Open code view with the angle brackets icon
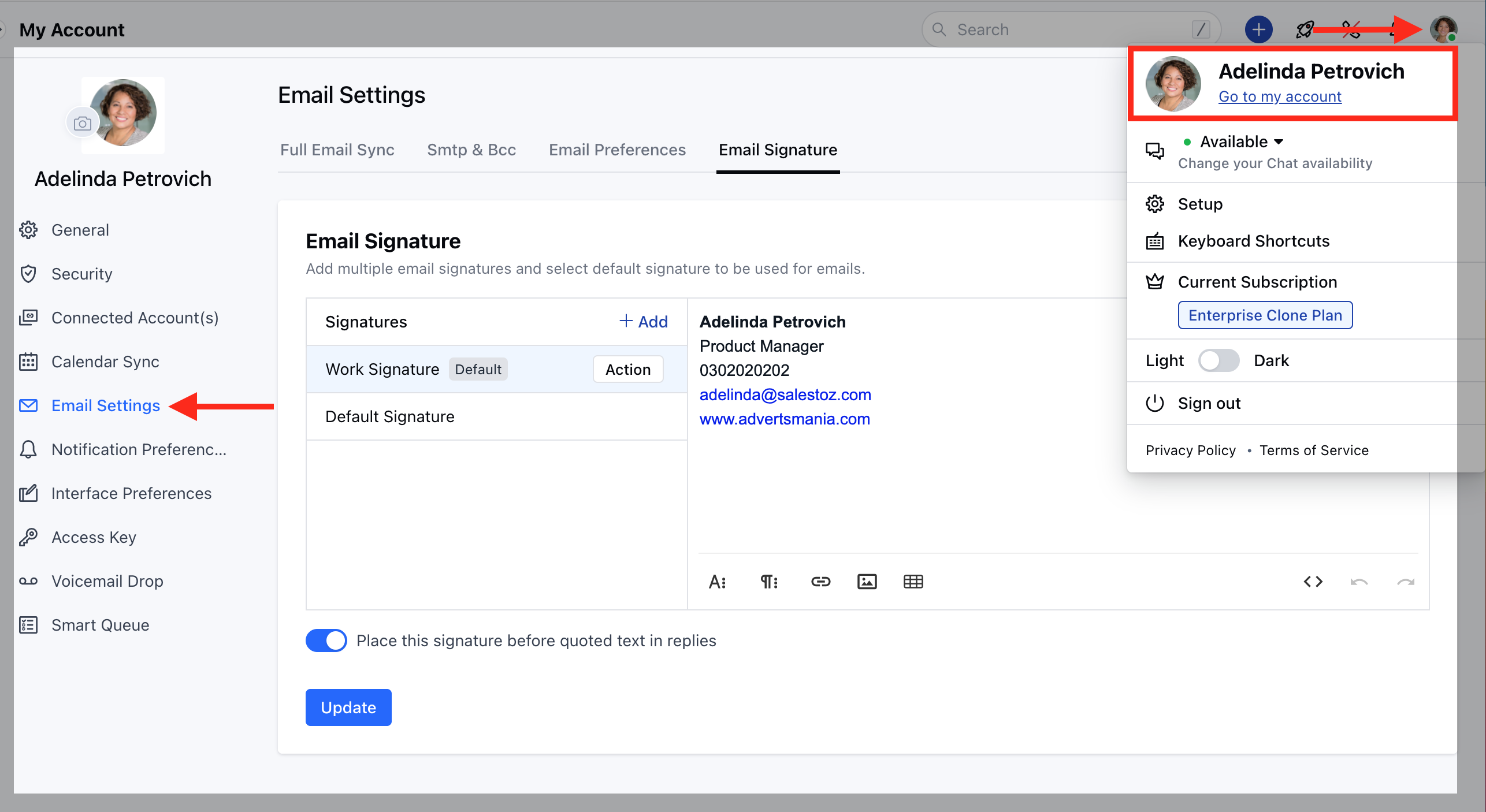1486x812 pixels. pos(1313,582)
